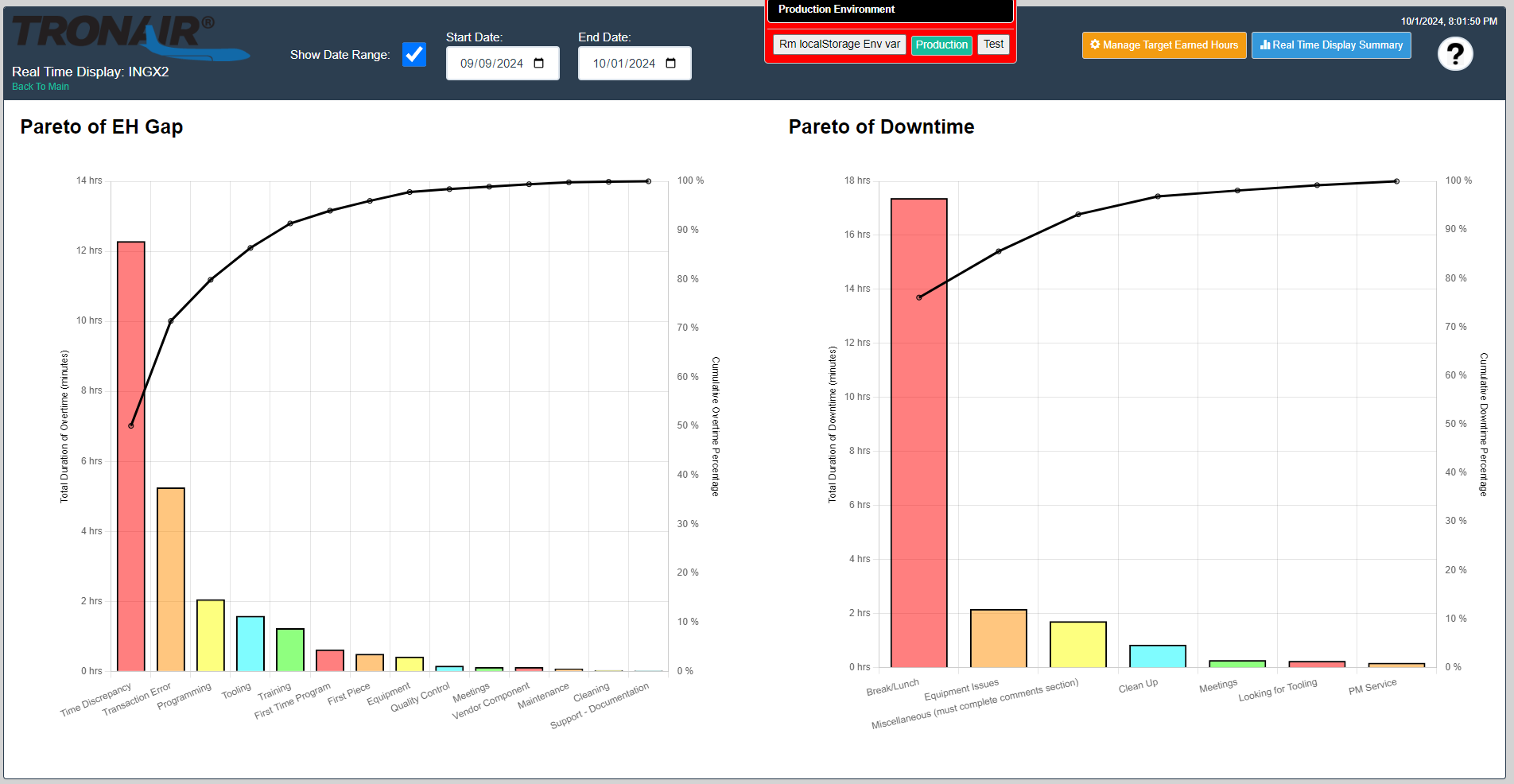The height and width of the screenshot is (784, 1514).
Task: Click the 'Quality Control' axis label
Action: click(x=420, y=697)
